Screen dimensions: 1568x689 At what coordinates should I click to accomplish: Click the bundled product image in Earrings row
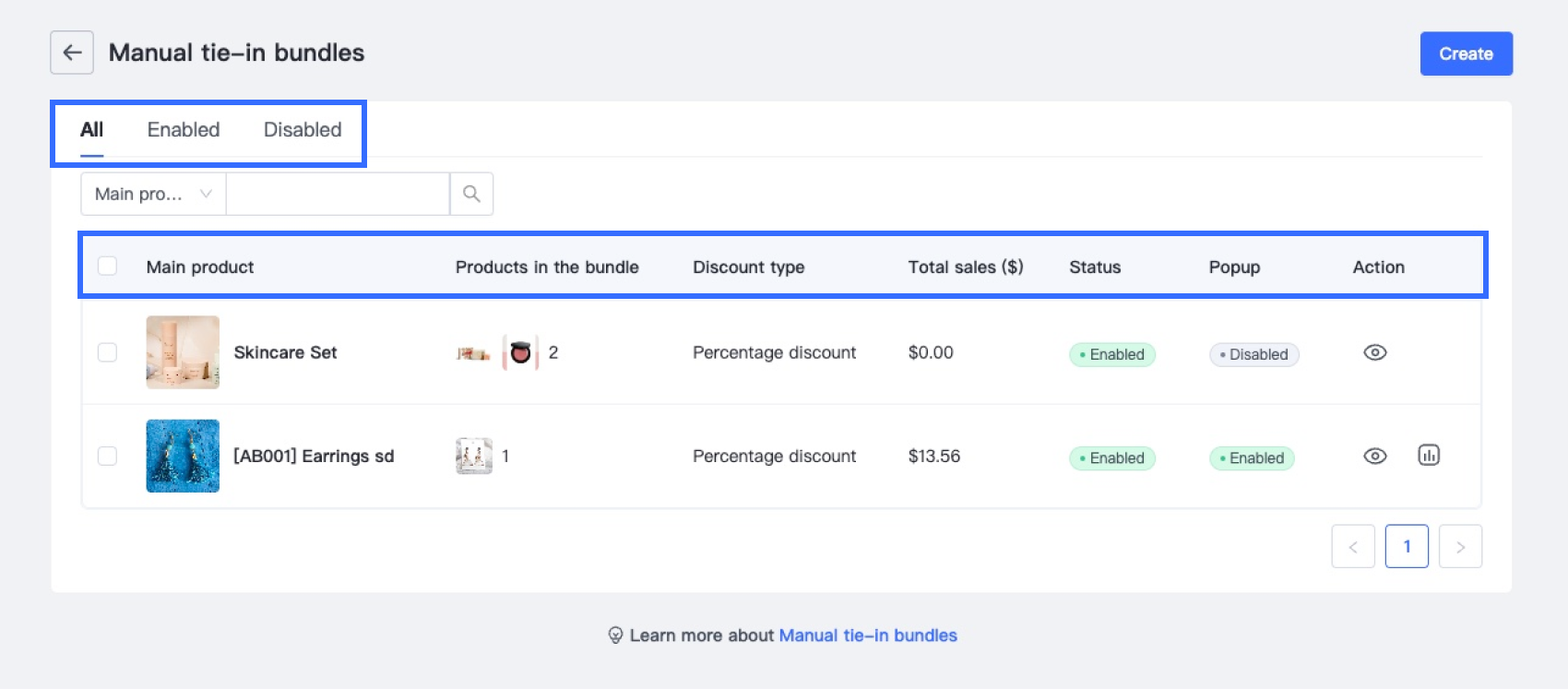point(474,456)
